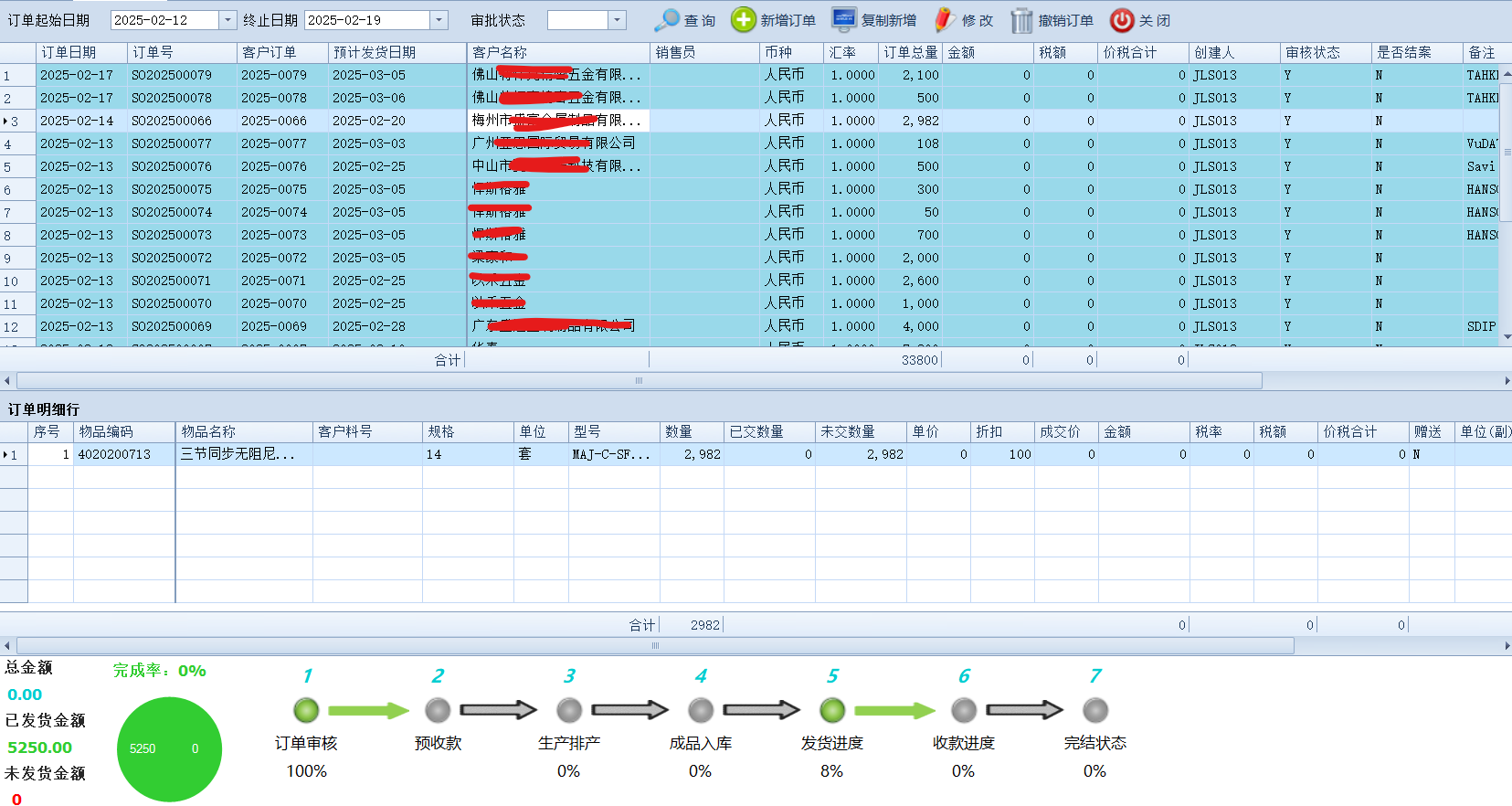Image resolution: width=1512 pixels, height=806 pixels.
Task: Open the 终止日期 date dropdown
Action: (x=439, y=20)
